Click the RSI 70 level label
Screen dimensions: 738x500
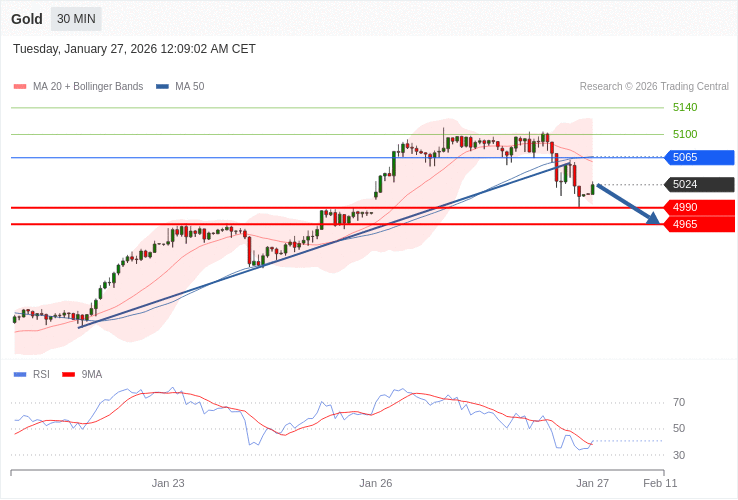[x=679, y=403]
